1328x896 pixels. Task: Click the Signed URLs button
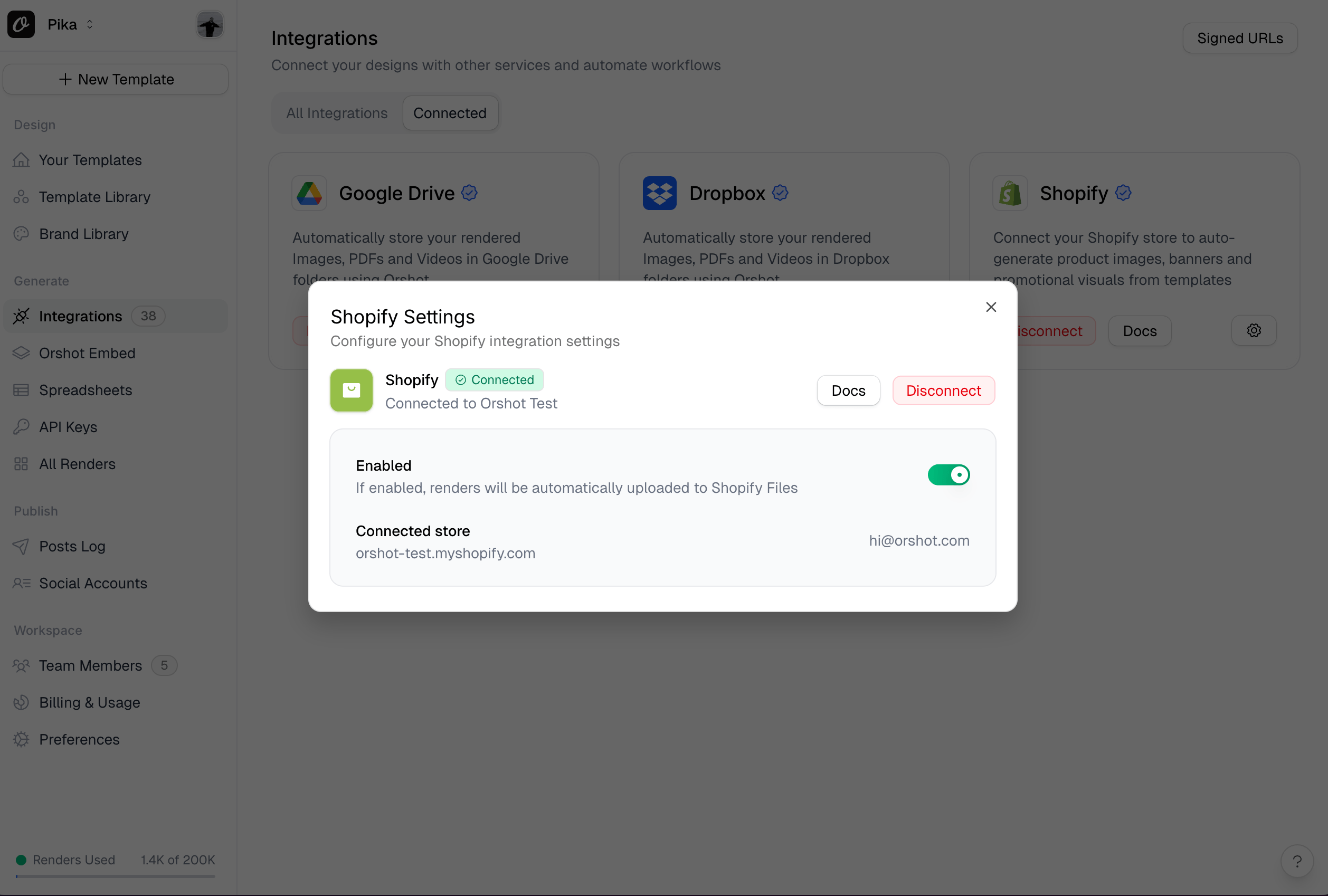(x=1239, y=39)
